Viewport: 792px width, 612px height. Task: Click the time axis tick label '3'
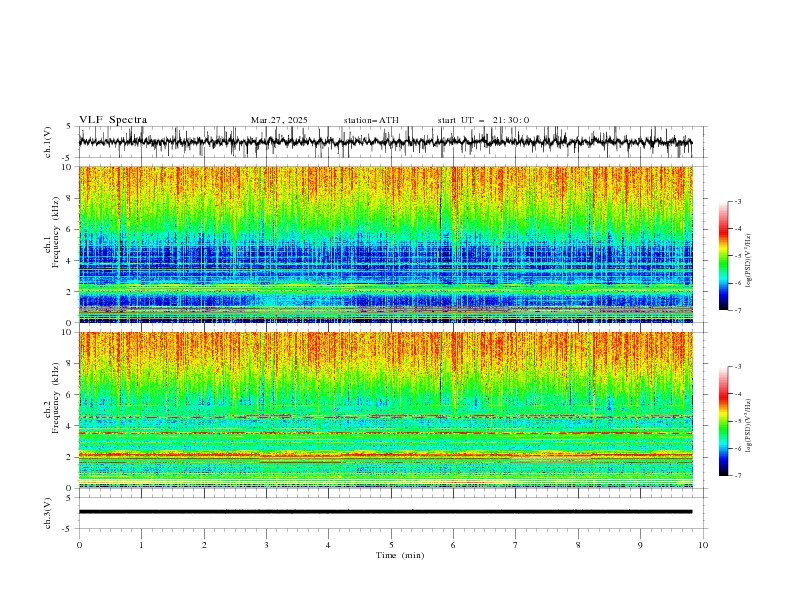tap(266, 545)
